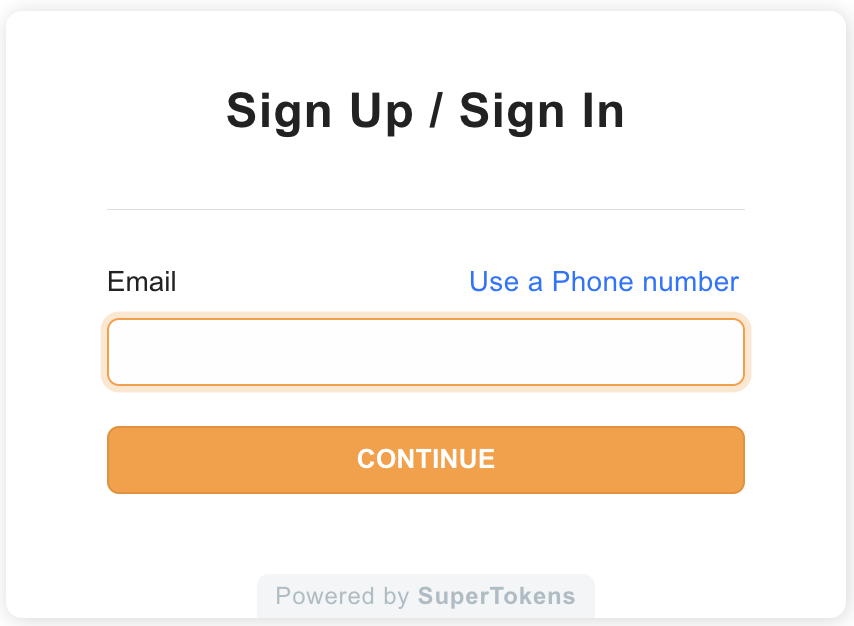This screenshot has width=854, height=626.
Task: Click the "Sign Up" part of title
Action: point(319,111)
